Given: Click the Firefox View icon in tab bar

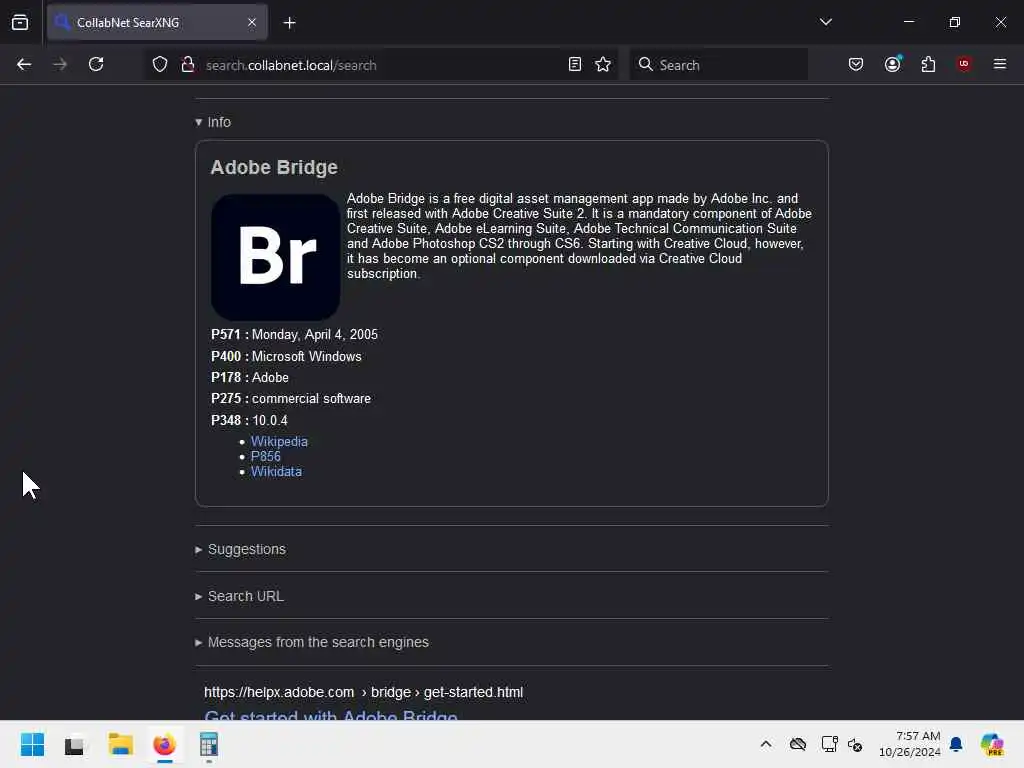Looking at the screenshot, I should tap(20, 23).
